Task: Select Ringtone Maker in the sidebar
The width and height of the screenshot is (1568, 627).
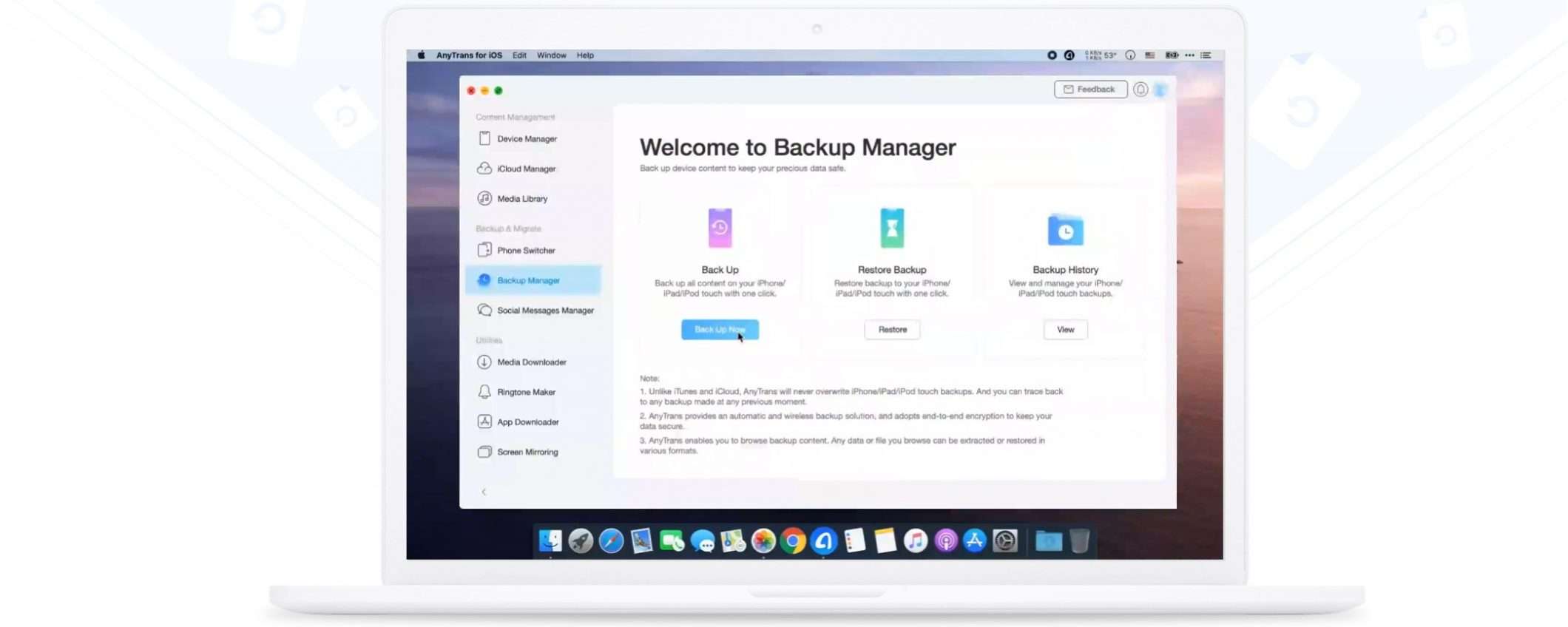Action: pos(534,392)
